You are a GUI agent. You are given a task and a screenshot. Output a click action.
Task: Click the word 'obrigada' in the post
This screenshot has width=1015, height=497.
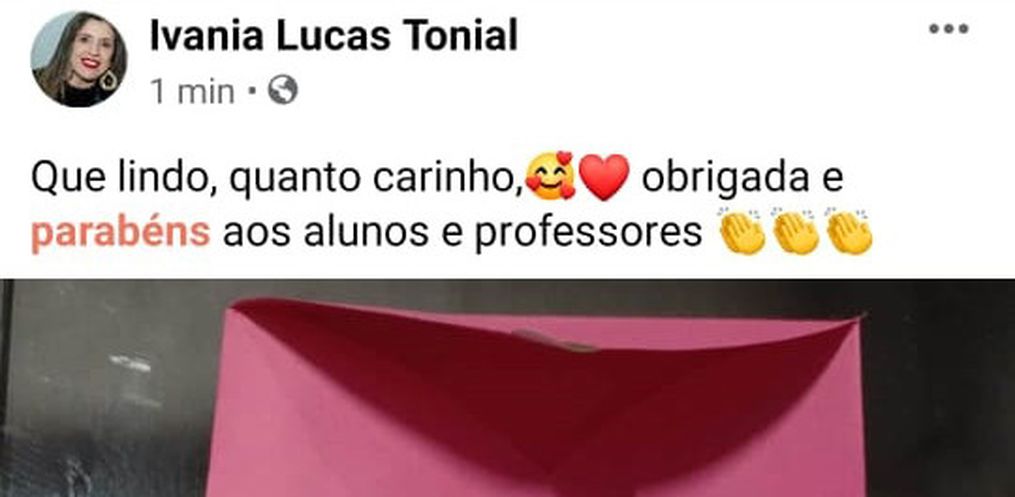[x=725, y=178]
